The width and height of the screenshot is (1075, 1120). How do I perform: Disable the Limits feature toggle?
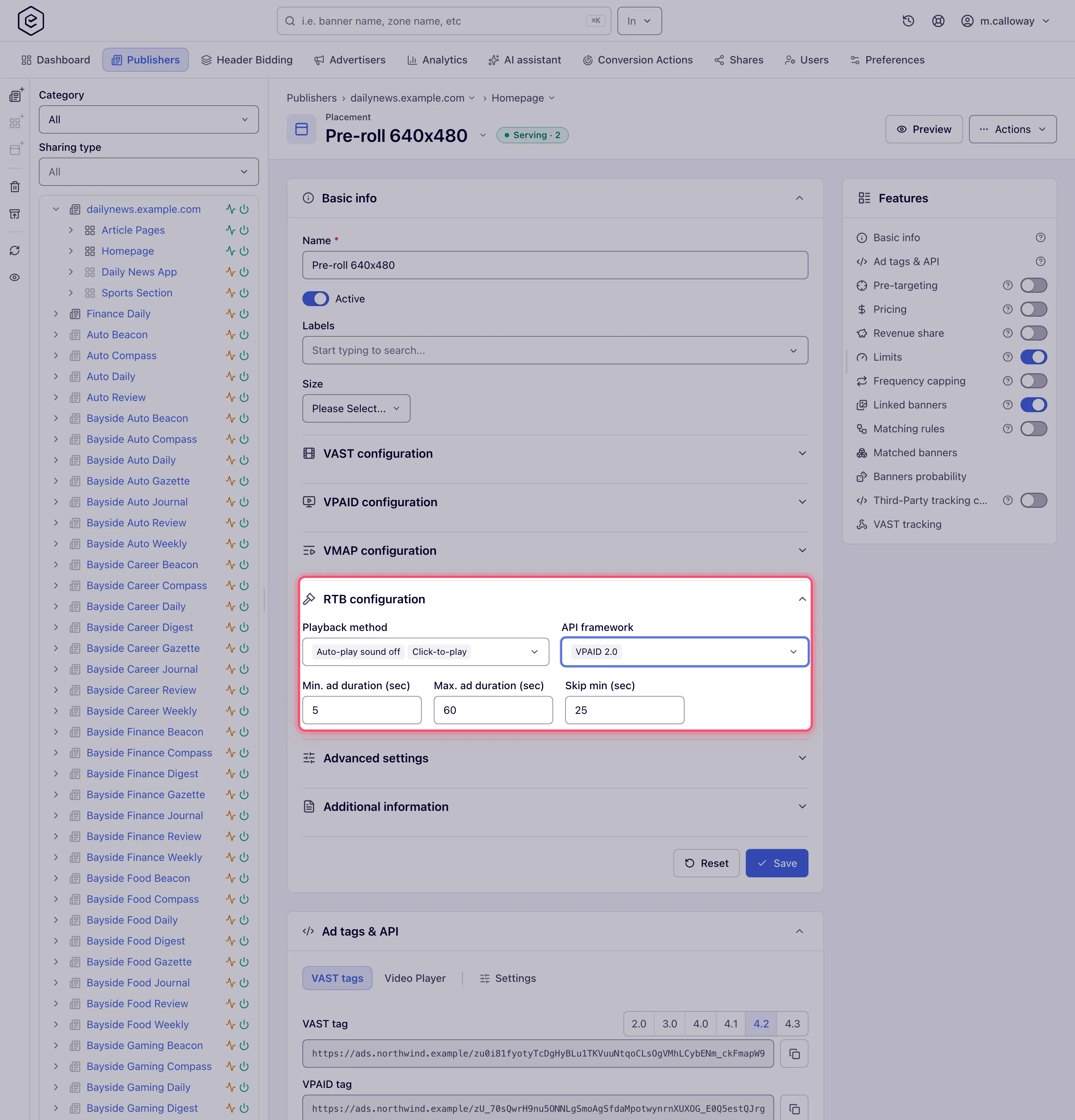coord(1033,357)
